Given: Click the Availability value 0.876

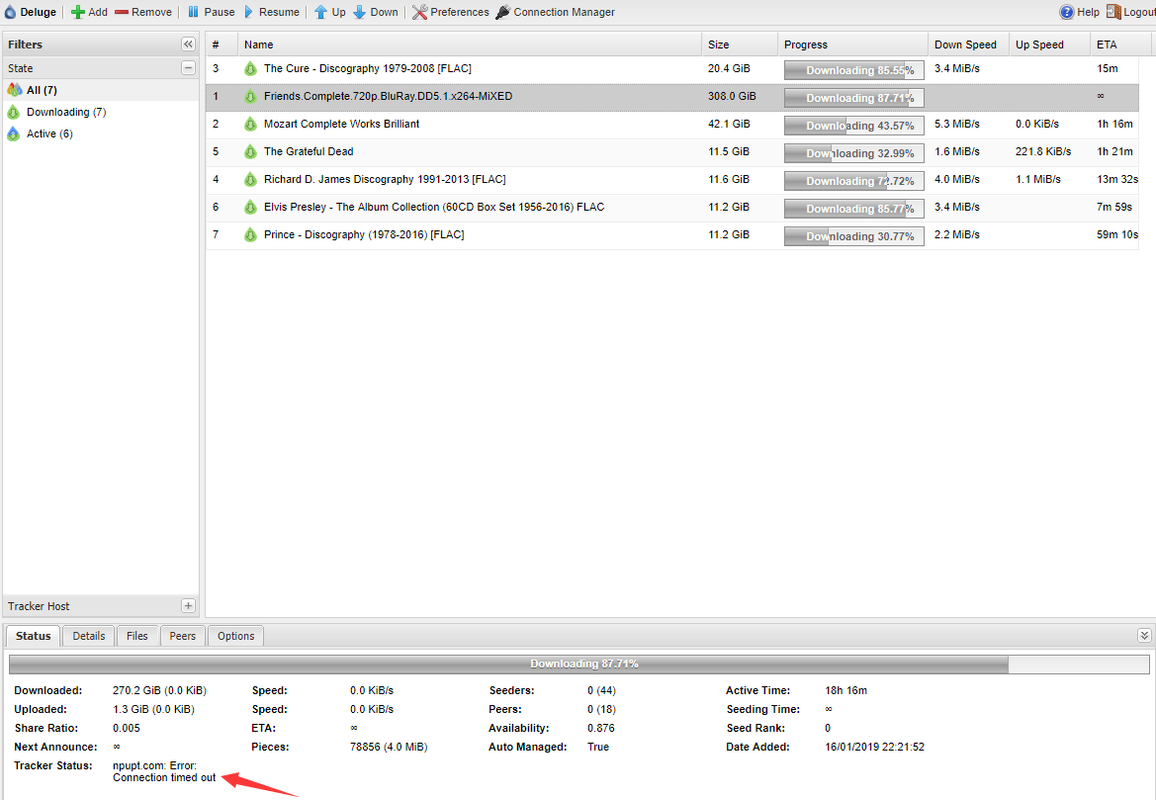Looking at the screenshot, I should pyautogui.click(x=601, y=728).
